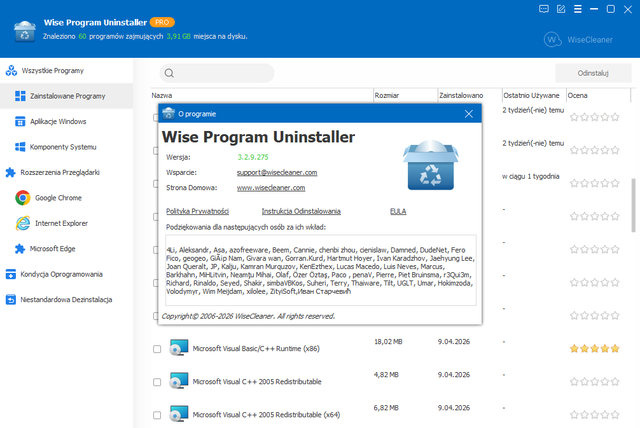
Task: Click the dialog copyright notice text
Action: coord(248,316)
